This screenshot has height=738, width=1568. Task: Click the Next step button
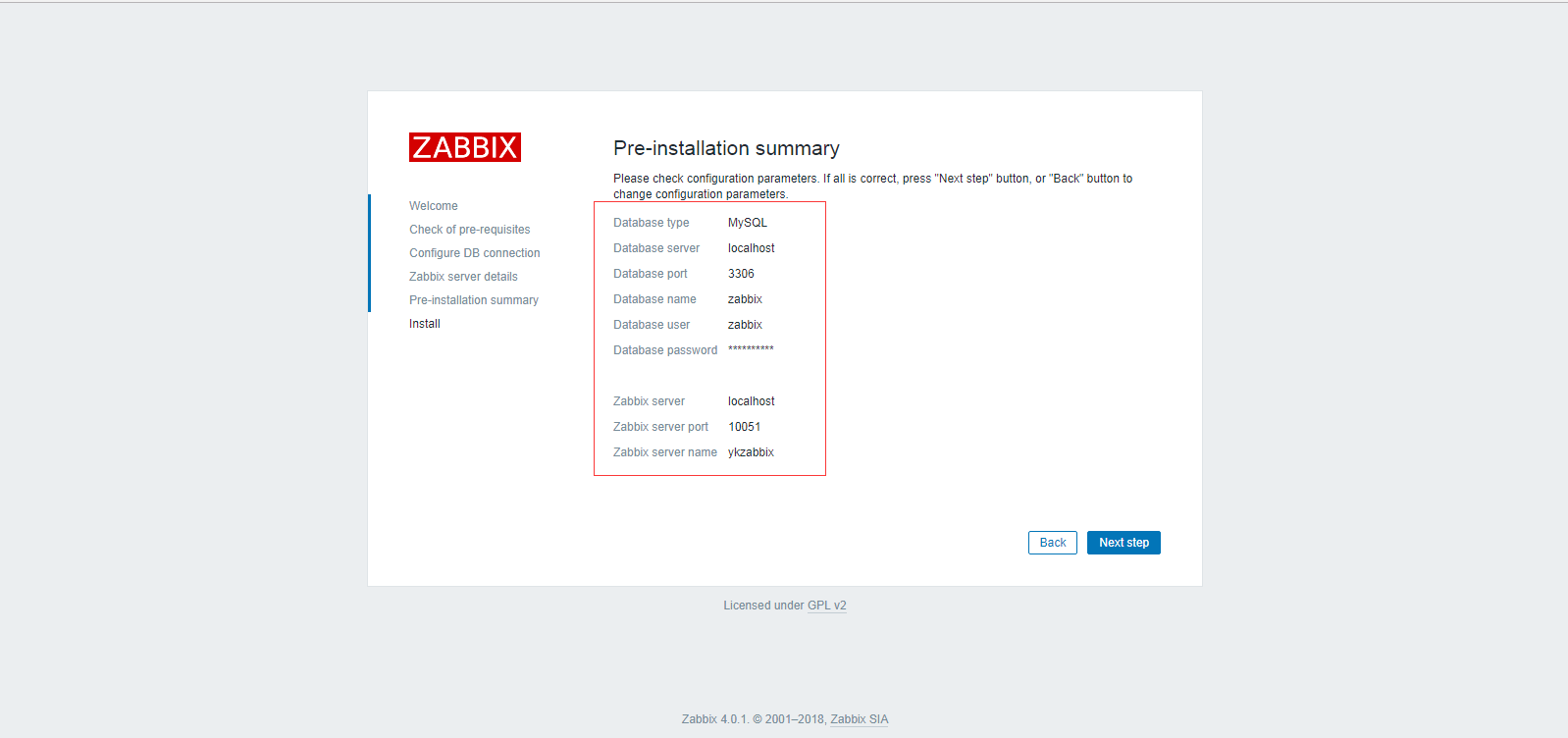(x=1124, y=543)
